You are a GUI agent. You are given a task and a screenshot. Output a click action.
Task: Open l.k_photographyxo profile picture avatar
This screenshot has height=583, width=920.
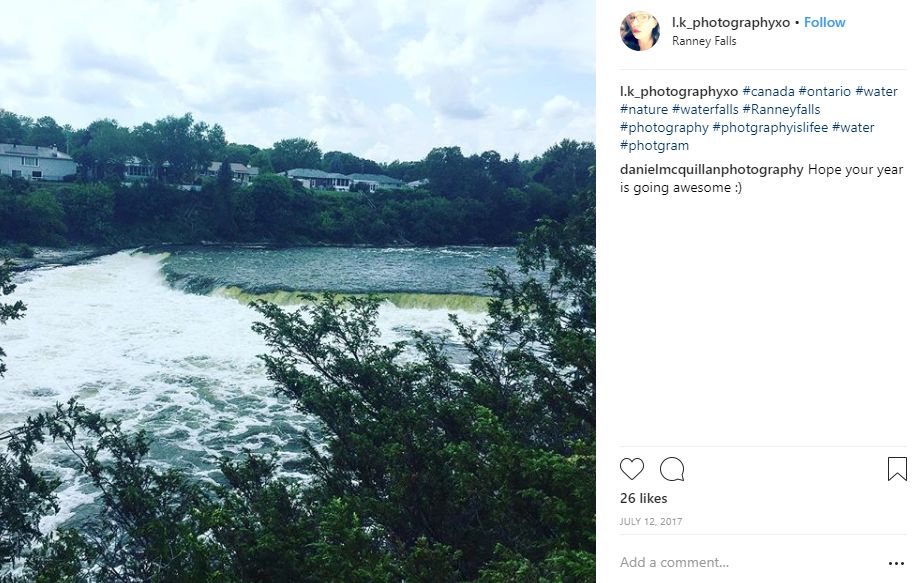(x=640, y=31)
